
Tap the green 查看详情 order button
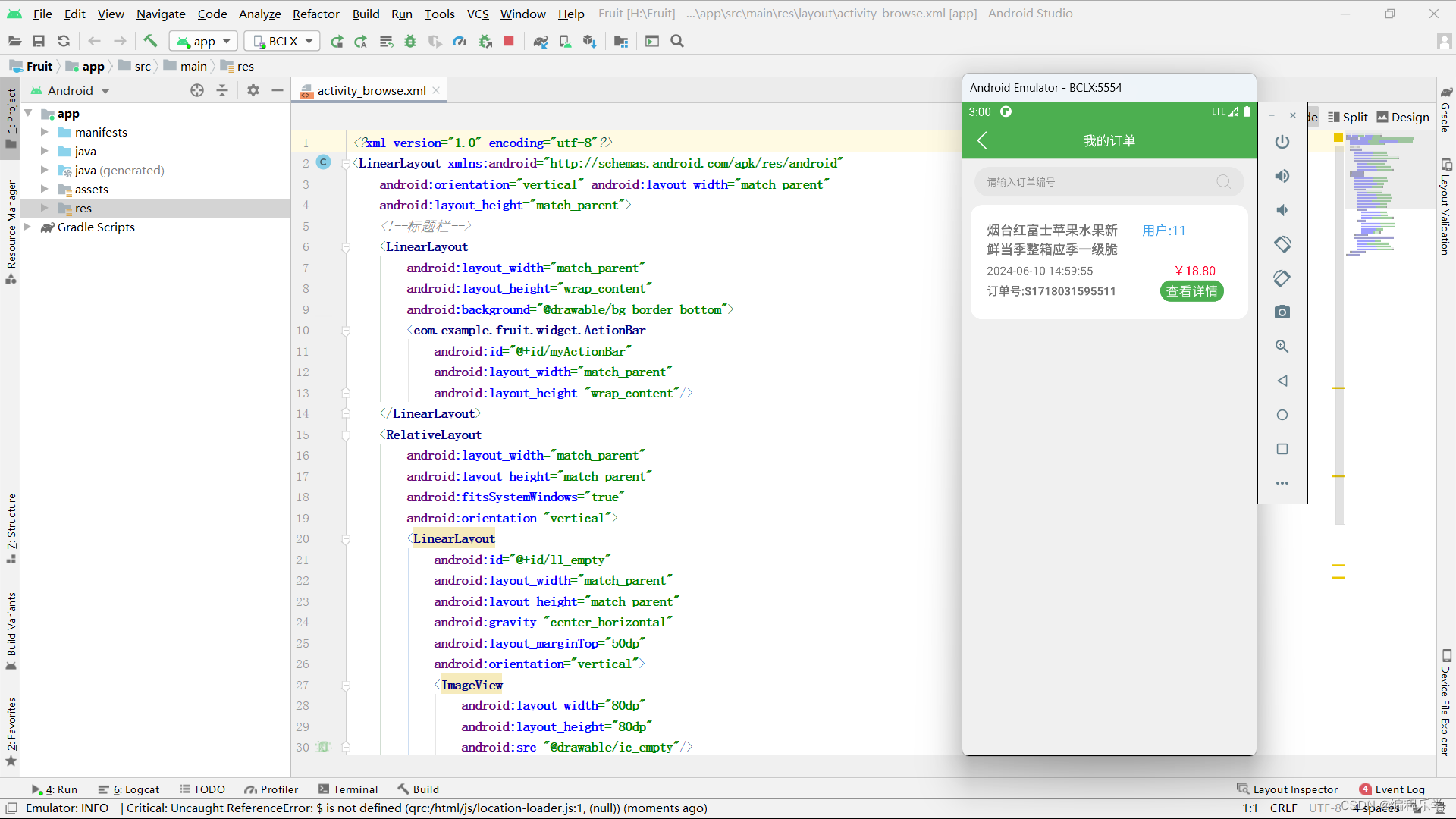point(1191,291)
